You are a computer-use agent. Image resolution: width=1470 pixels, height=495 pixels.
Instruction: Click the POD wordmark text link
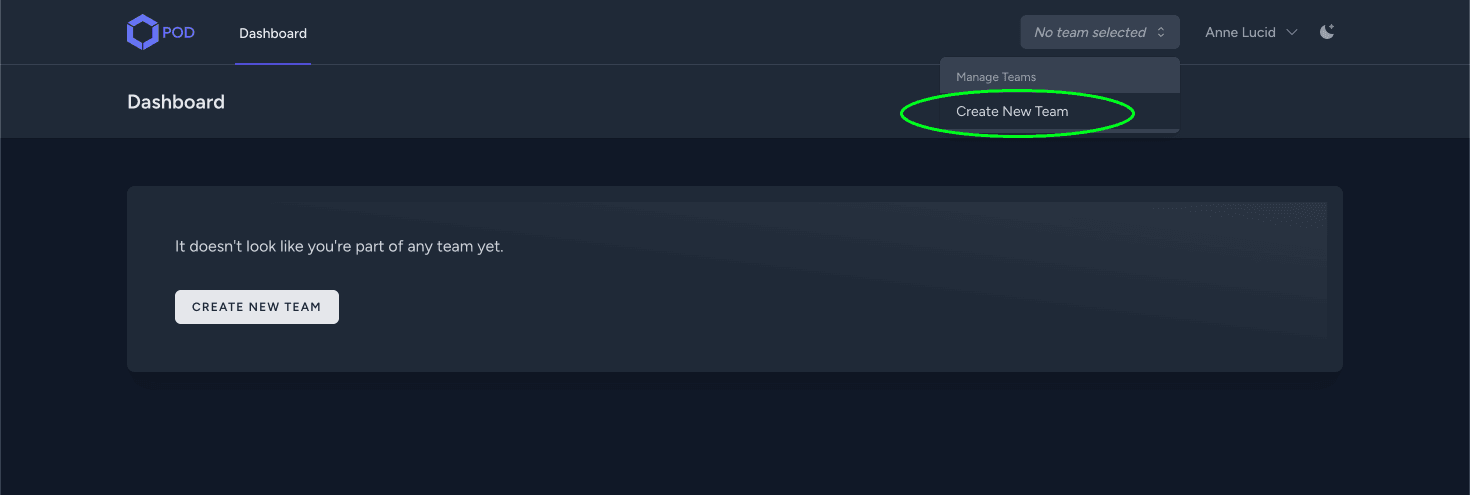click(x=178, y=32)
